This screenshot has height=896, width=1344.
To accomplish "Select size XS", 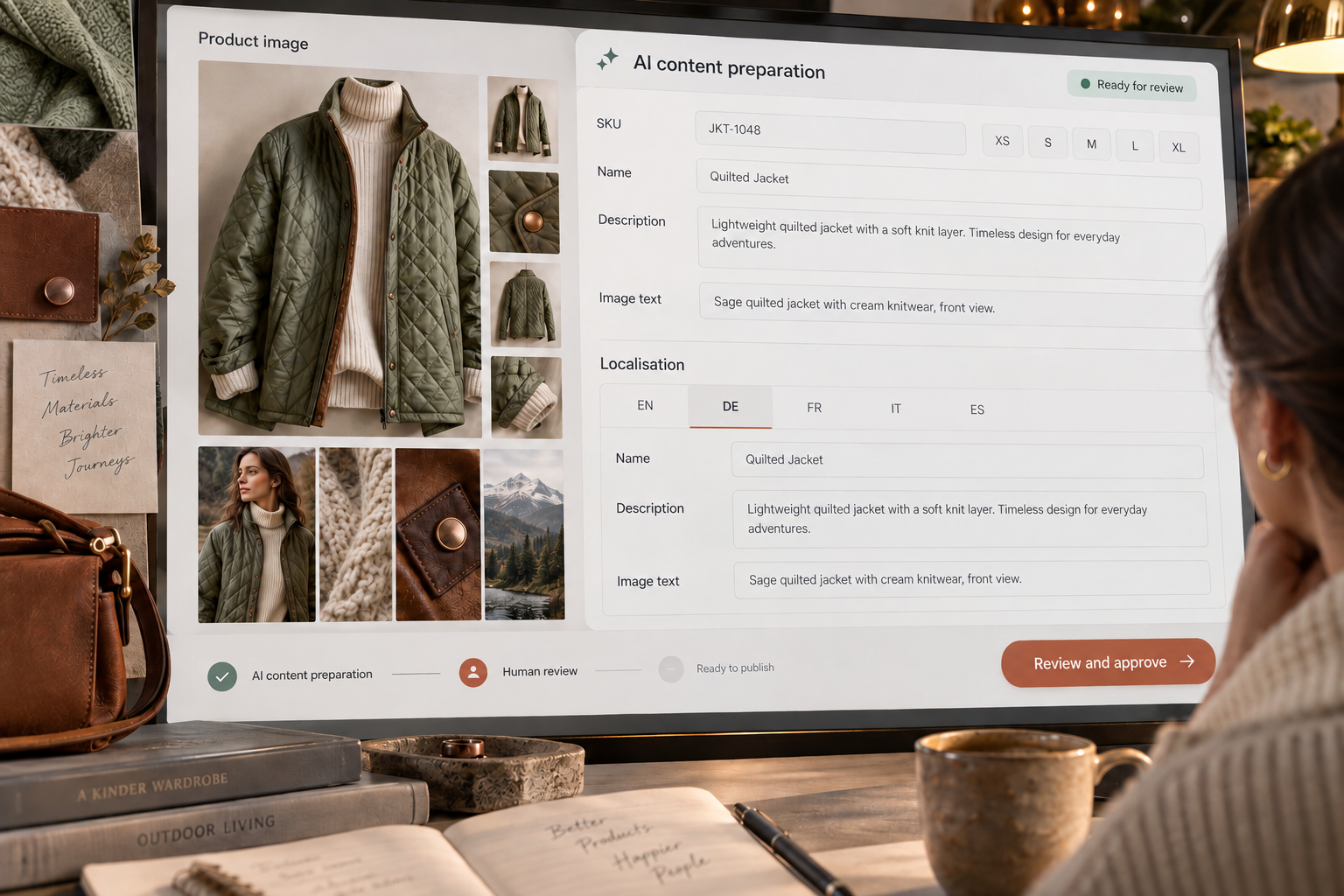I will point(1002,141).
